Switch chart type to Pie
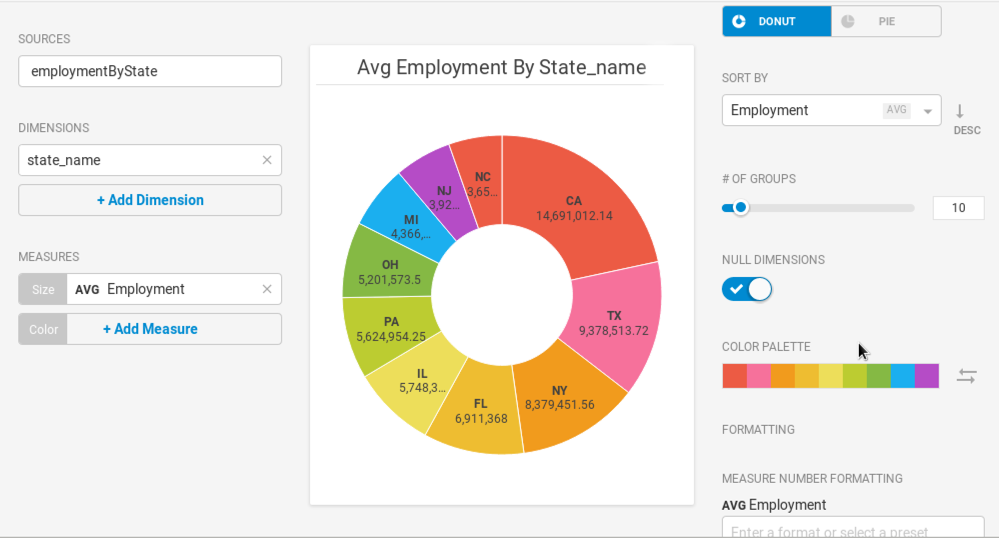 pos(886,21)
